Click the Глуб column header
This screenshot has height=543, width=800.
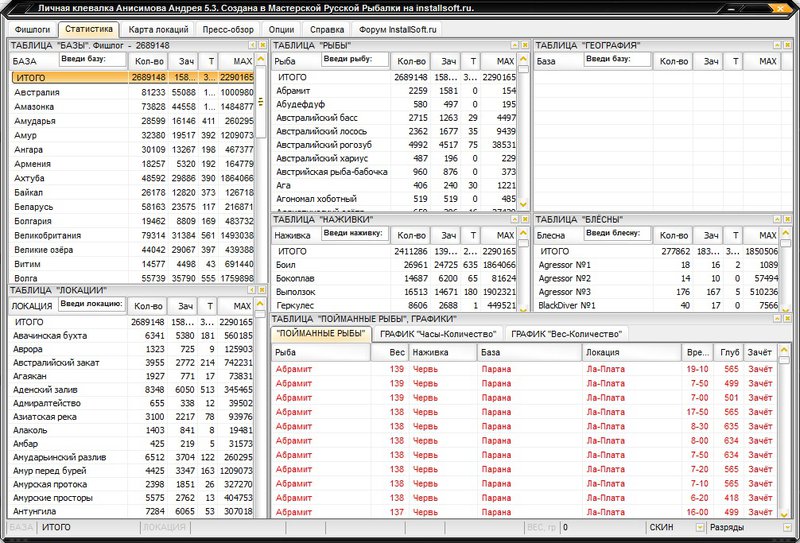[x=729, y=352]
